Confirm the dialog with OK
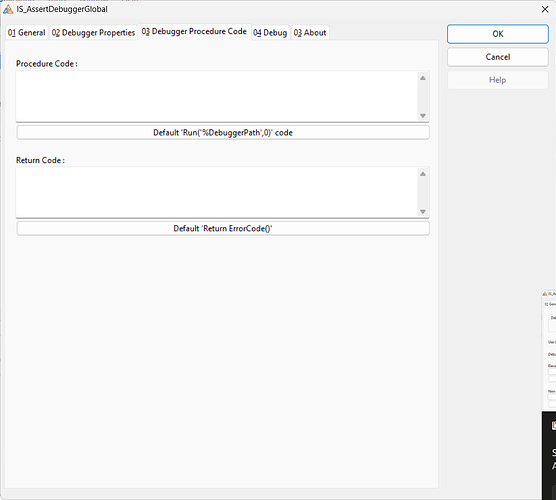This screenshot has height=500, width=556. coord(497,34)
